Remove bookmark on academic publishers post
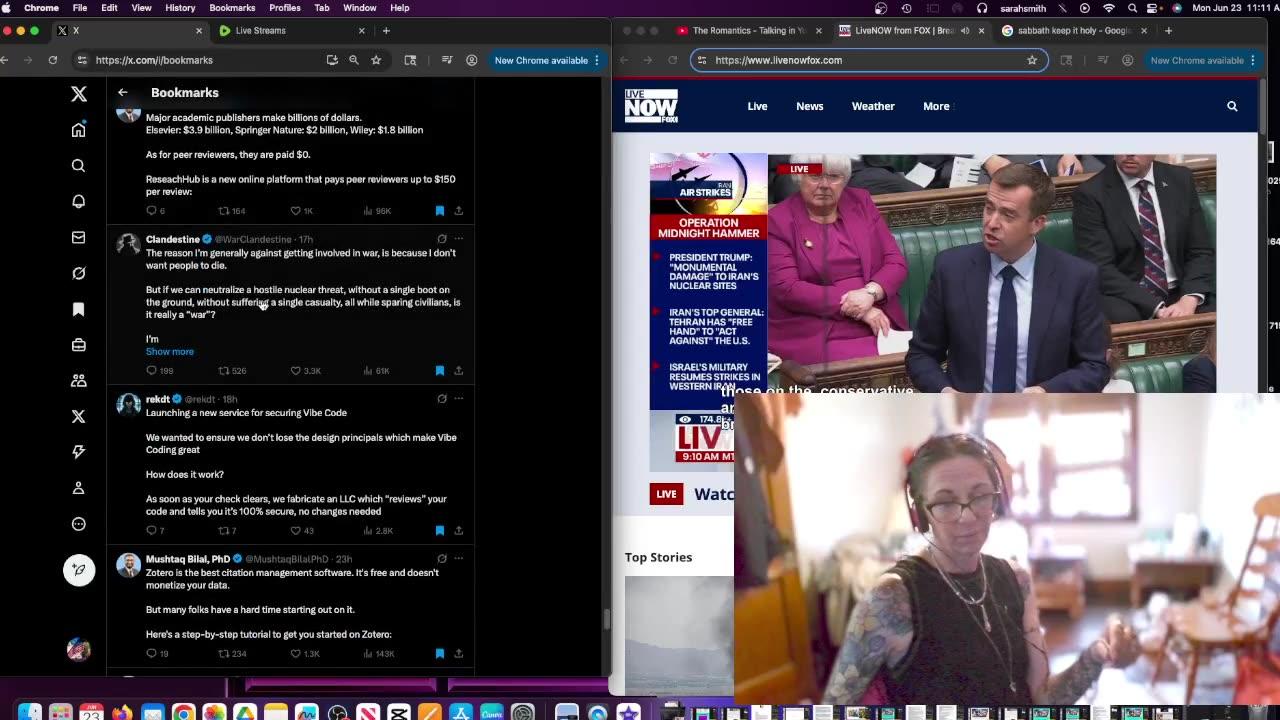This screenshot has width=1280, height=720. 440,211
